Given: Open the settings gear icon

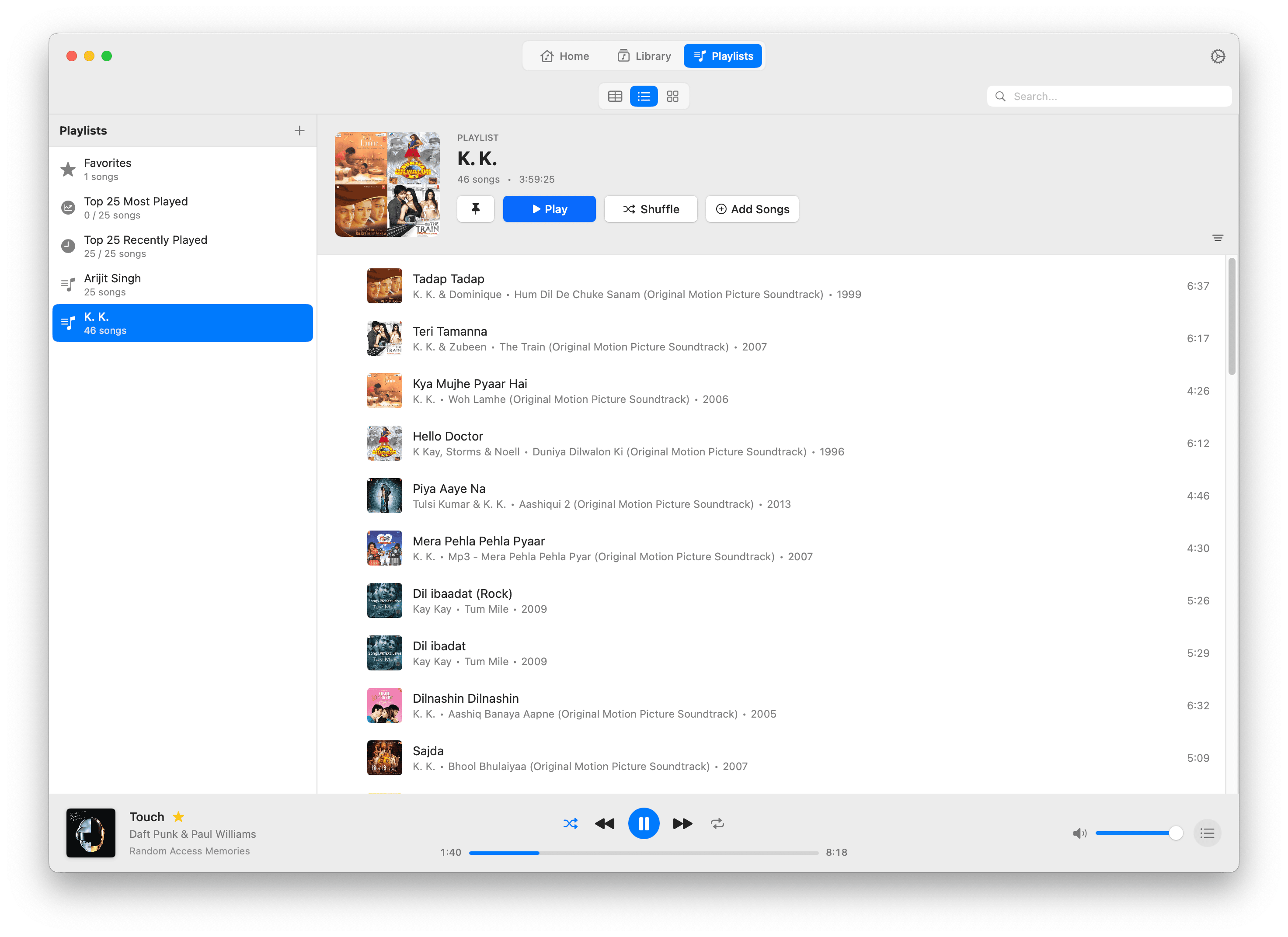Looking at the screenshot, I should [1218, 56].
